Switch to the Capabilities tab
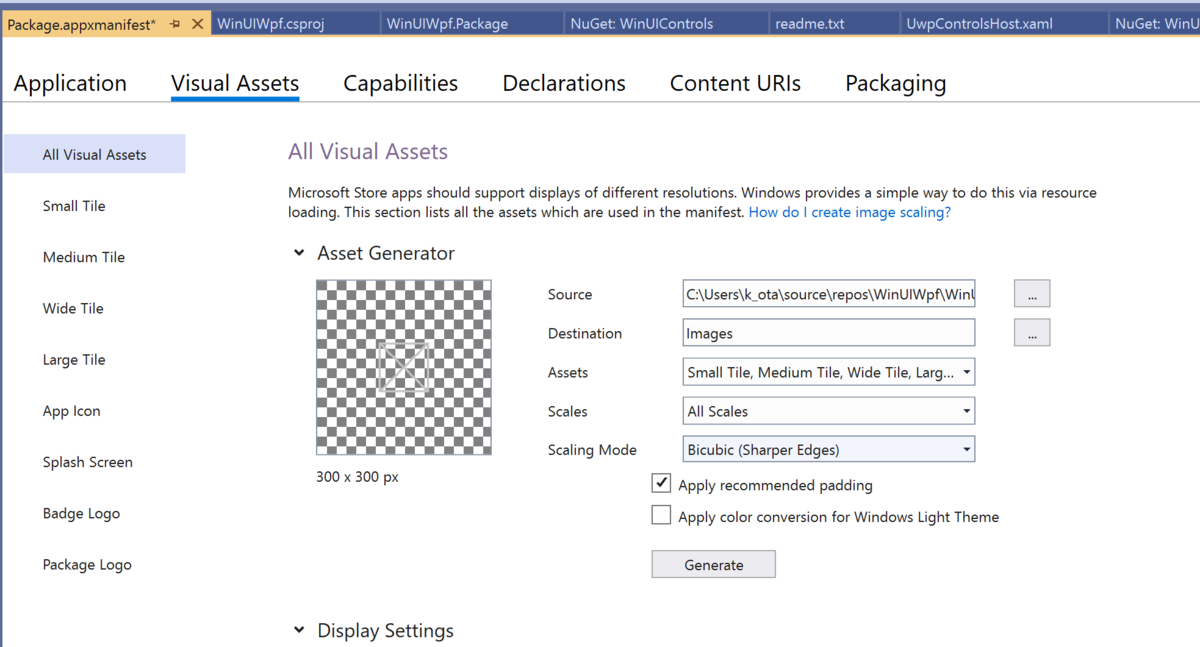This screenshot has height=647, width=1200. (x=400, y=84)
